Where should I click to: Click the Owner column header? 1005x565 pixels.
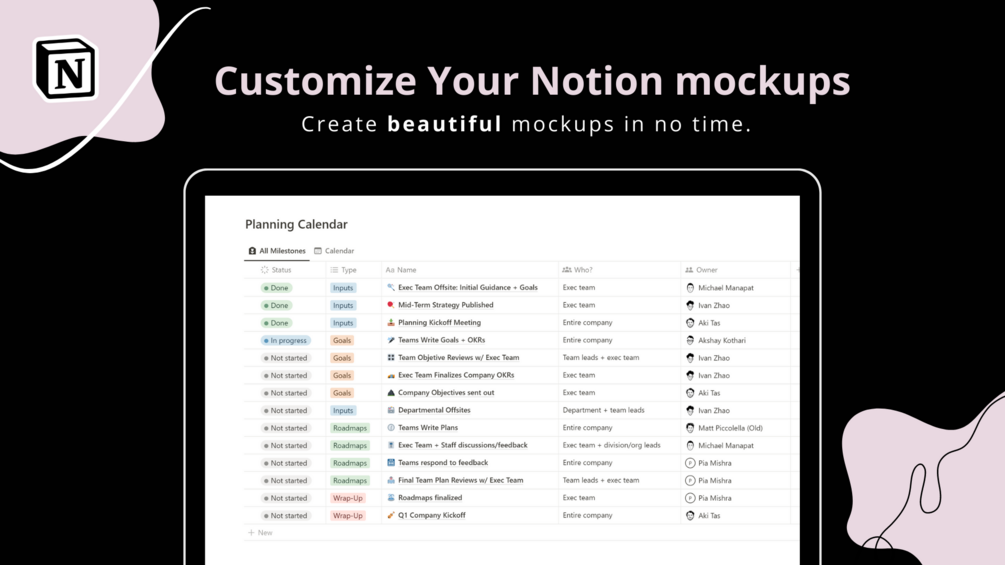pos(702,270)
